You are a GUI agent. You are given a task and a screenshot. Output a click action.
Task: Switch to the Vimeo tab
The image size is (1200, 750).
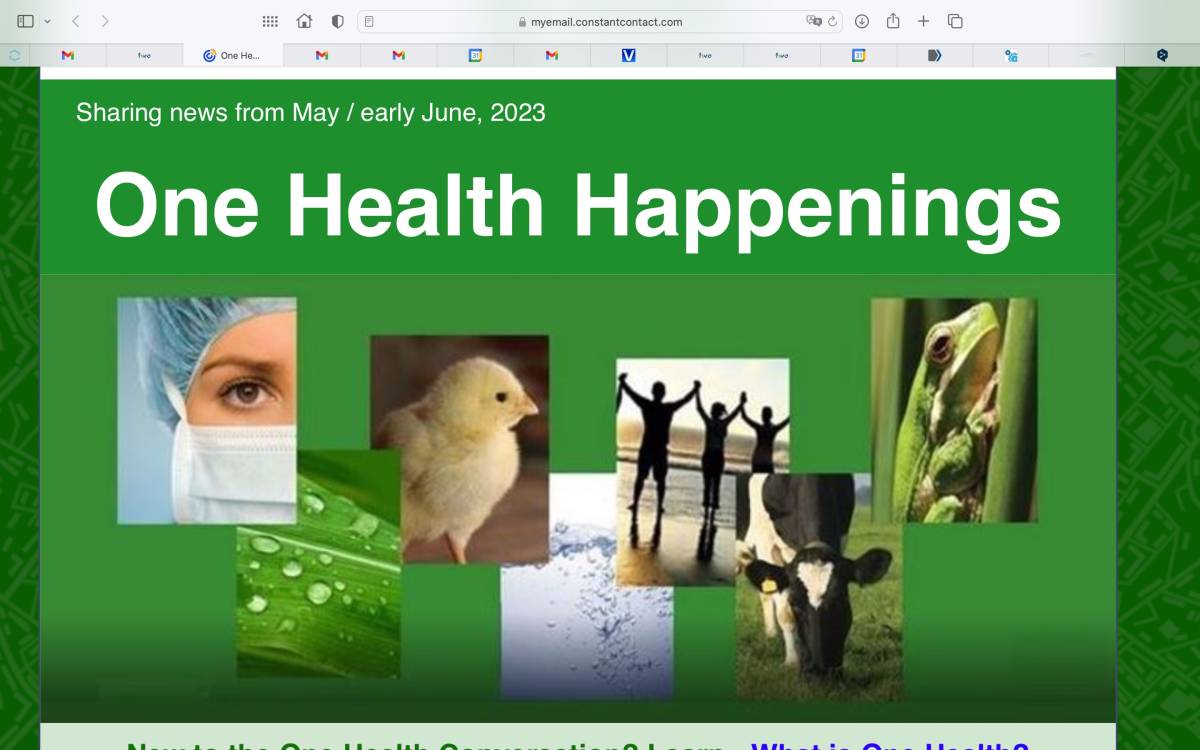627,56
